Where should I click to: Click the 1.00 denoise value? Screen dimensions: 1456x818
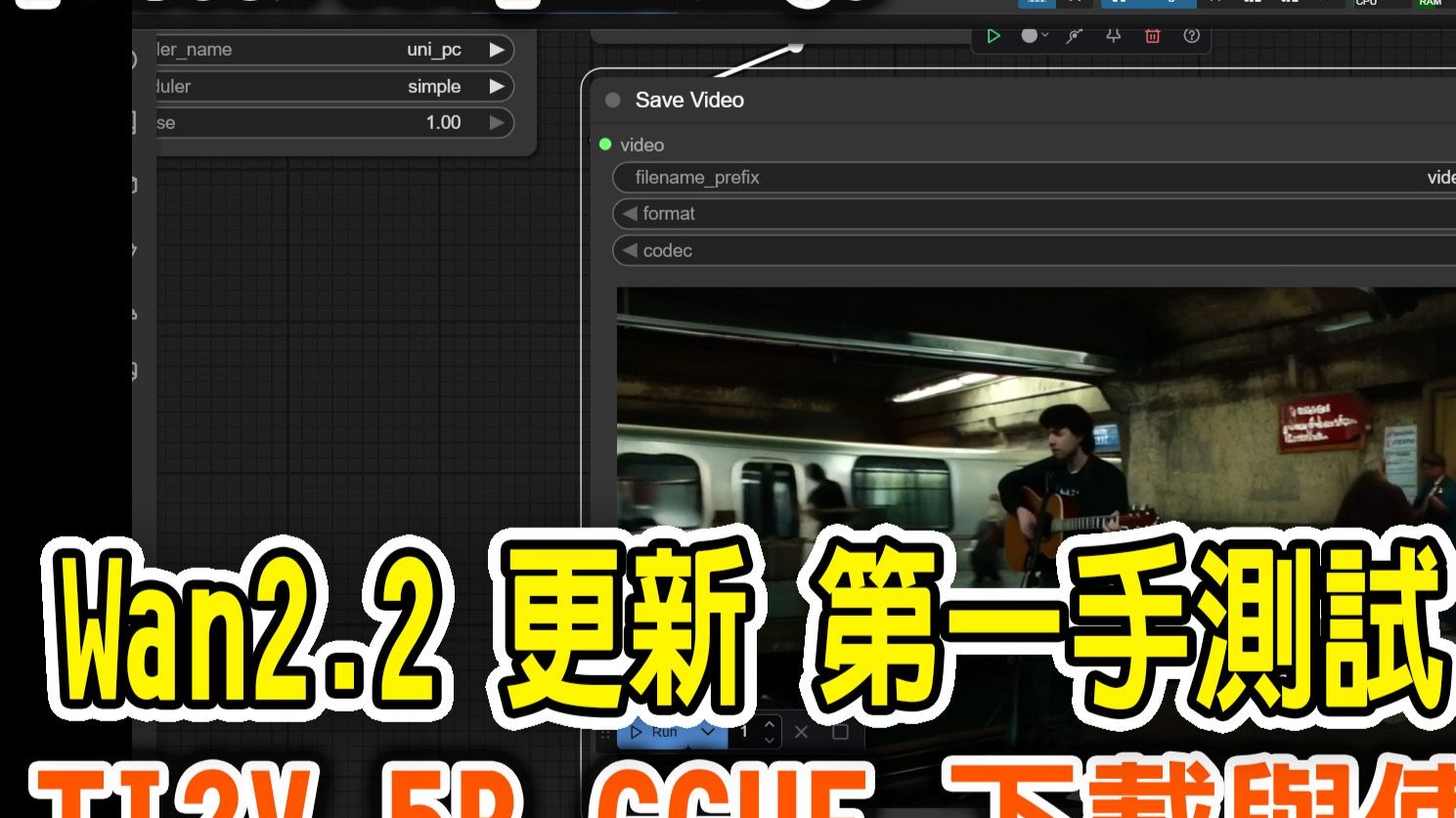coord(443,122)
